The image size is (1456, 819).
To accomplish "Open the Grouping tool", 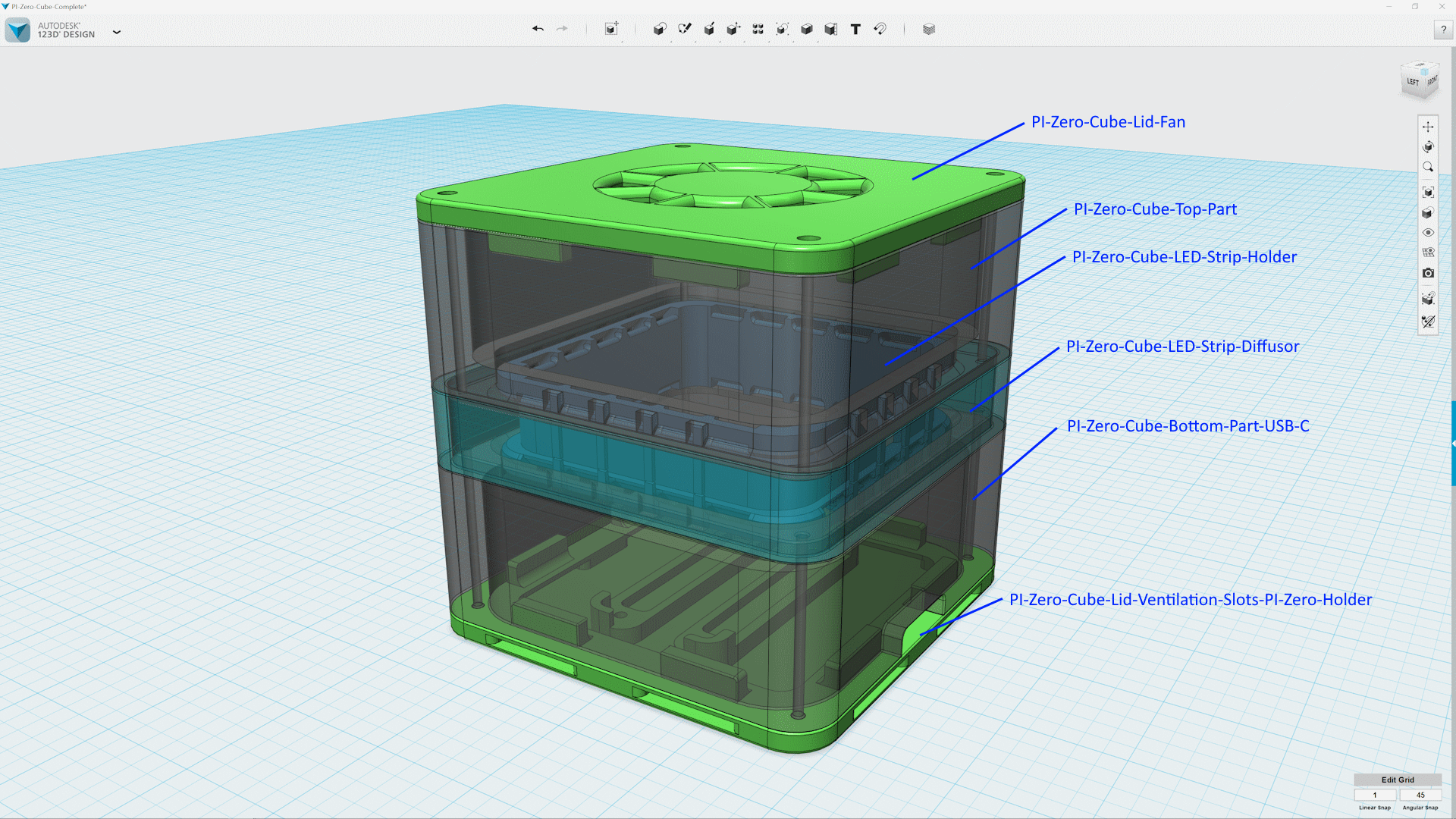I will coord(783,29).
